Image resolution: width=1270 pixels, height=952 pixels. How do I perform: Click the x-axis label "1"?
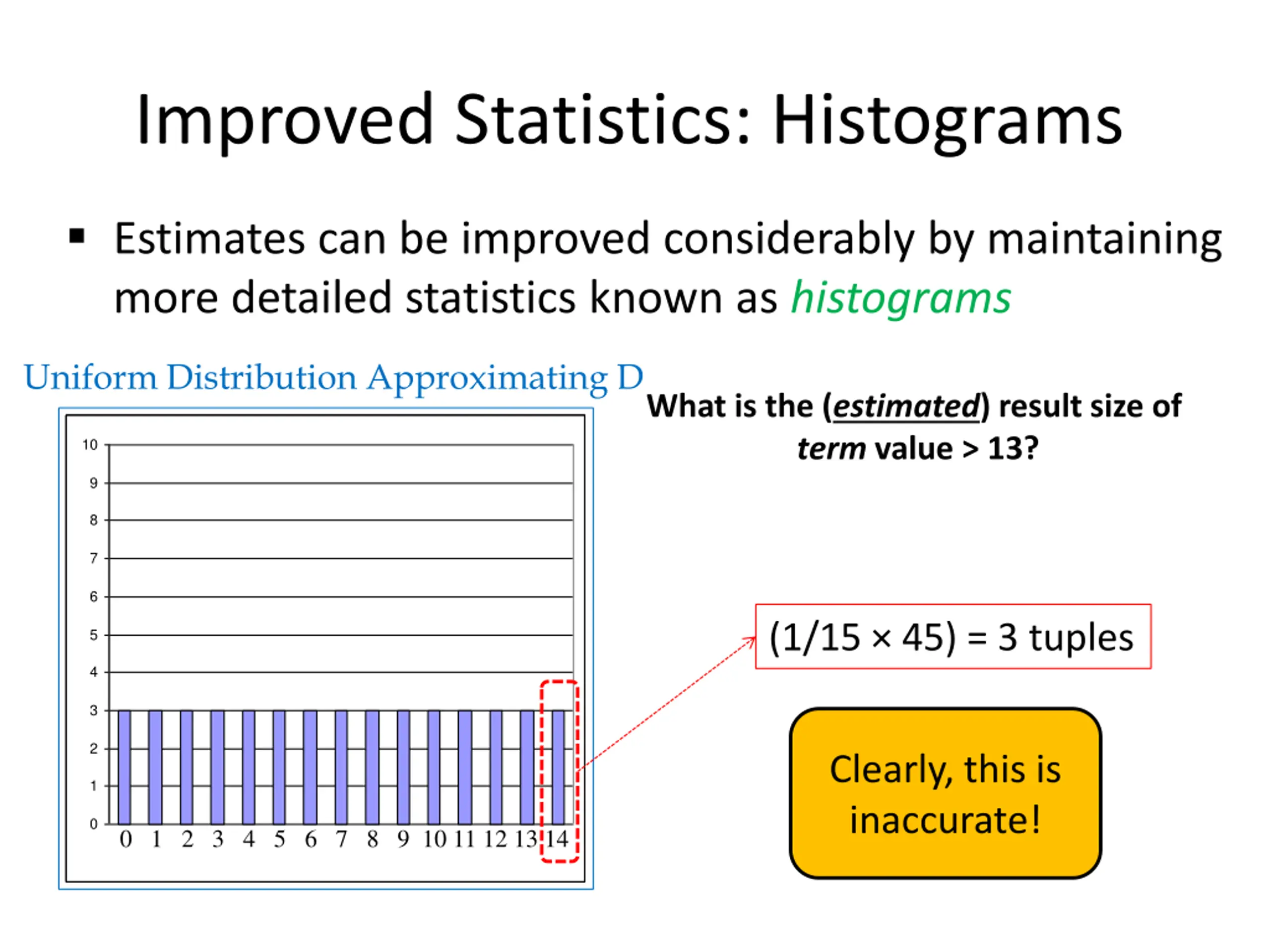coord(156,839)
